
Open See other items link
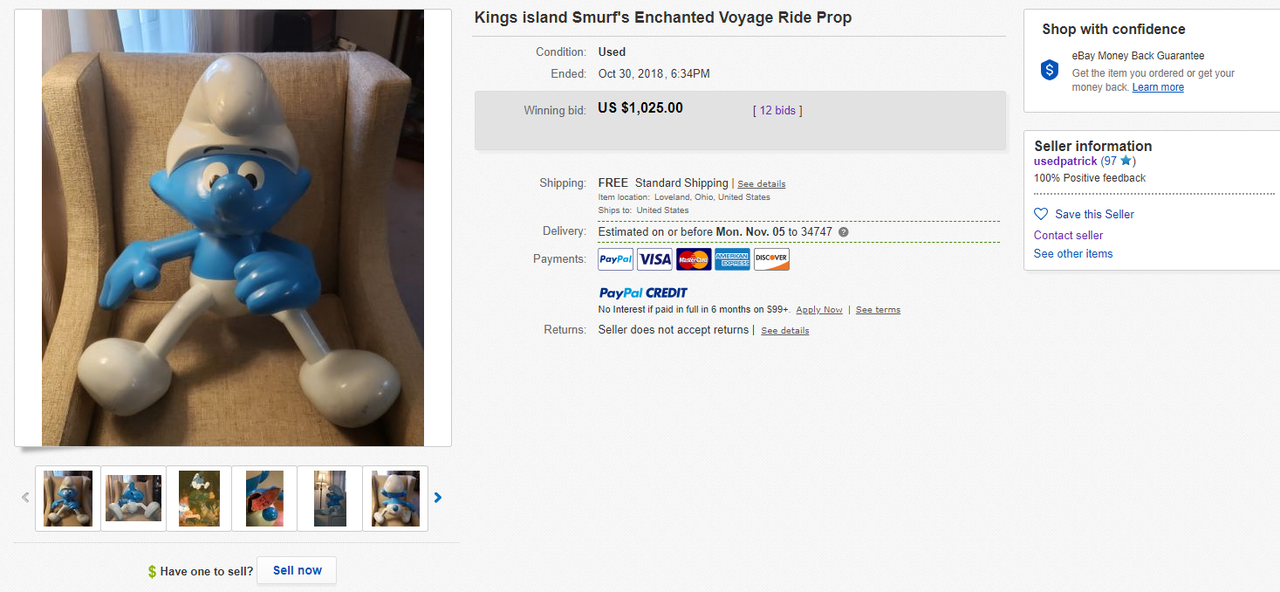coord(1073,254)
